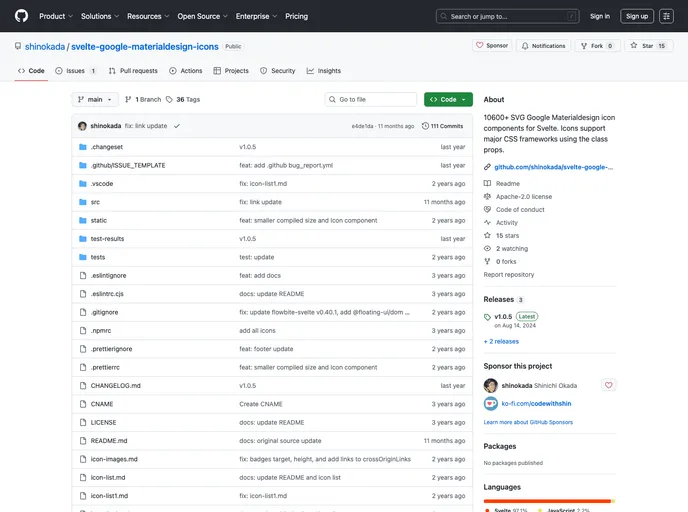Click the heart icon beside shinokada sponsor

[x=609, y=385]
